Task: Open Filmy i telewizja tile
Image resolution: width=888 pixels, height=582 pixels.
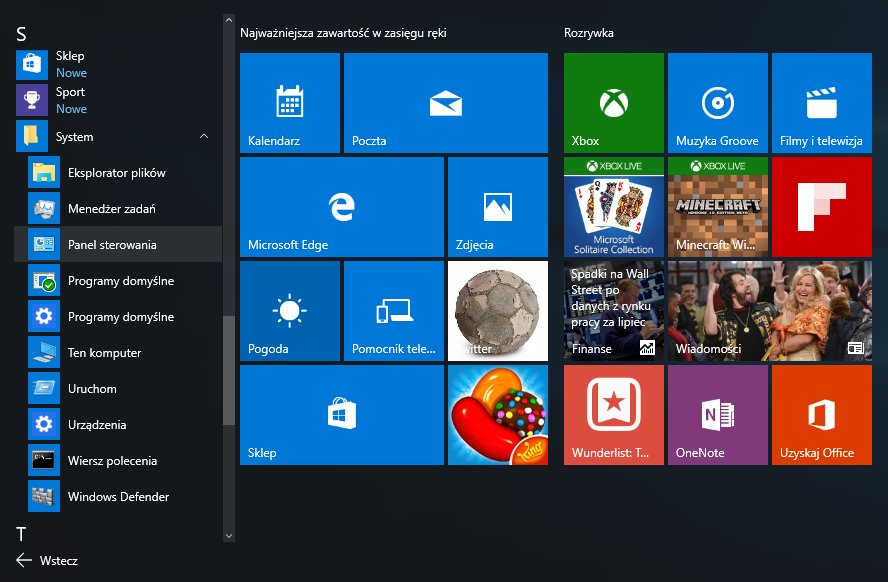Action: coord(821,103)
